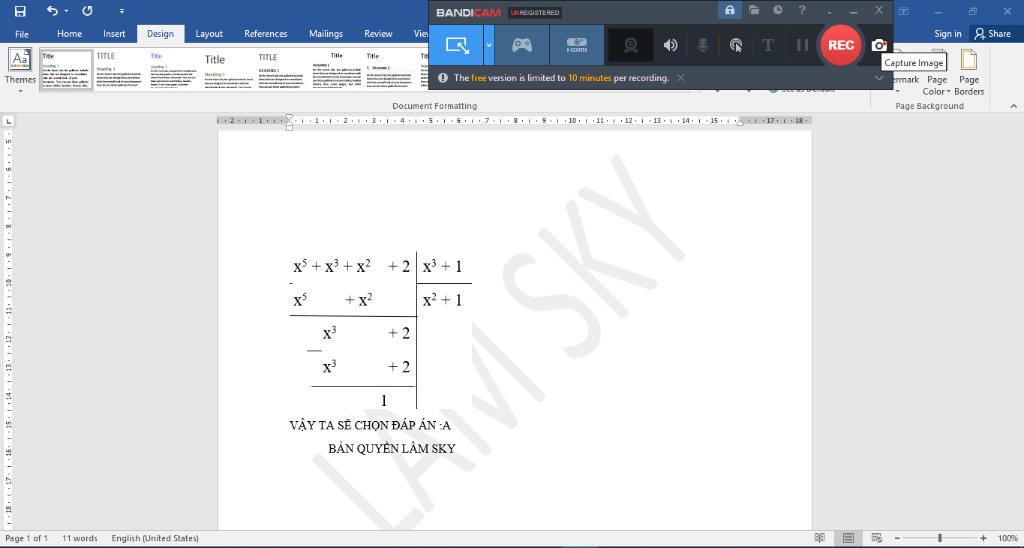Switch to the Layout tab

(209, 34)
